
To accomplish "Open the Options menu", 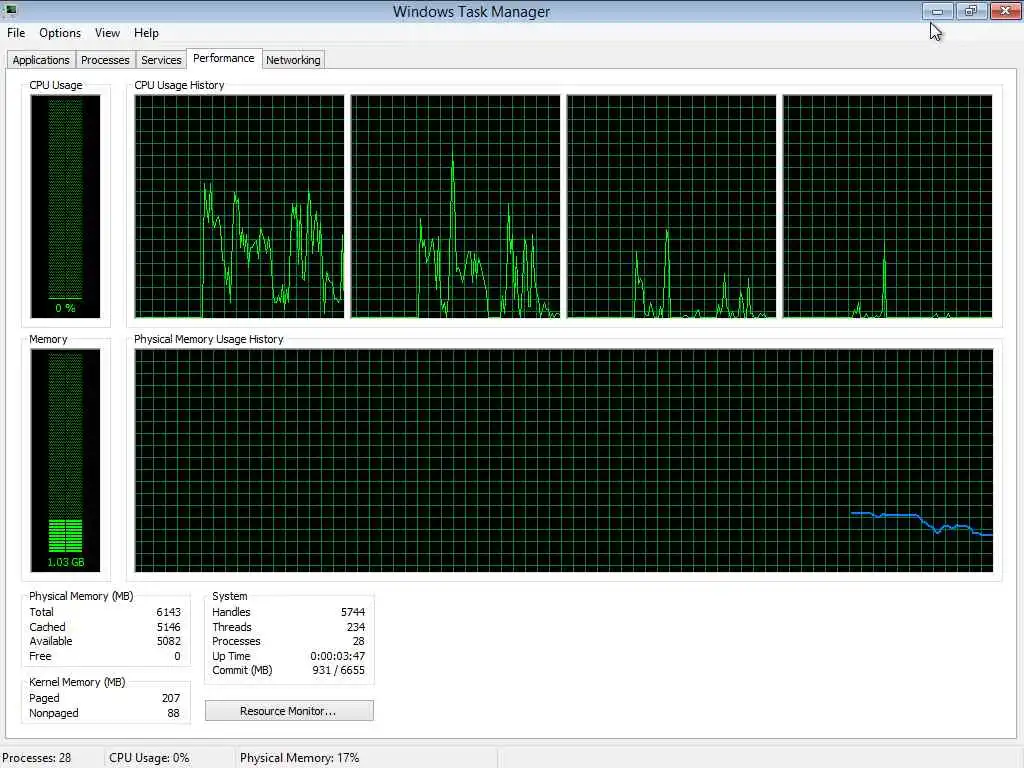I will pos(60,33).
